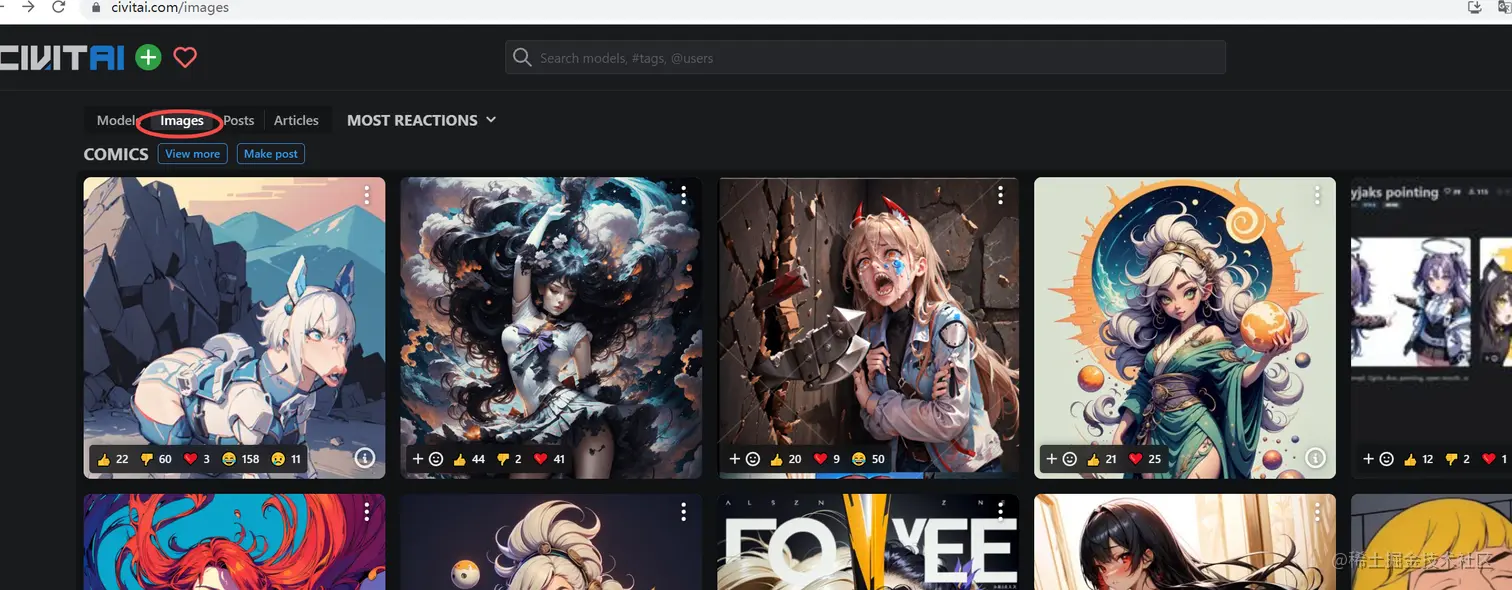Click the Civitai logo
The height and width of the screenshot is (590, 1512).
(62, 57)
